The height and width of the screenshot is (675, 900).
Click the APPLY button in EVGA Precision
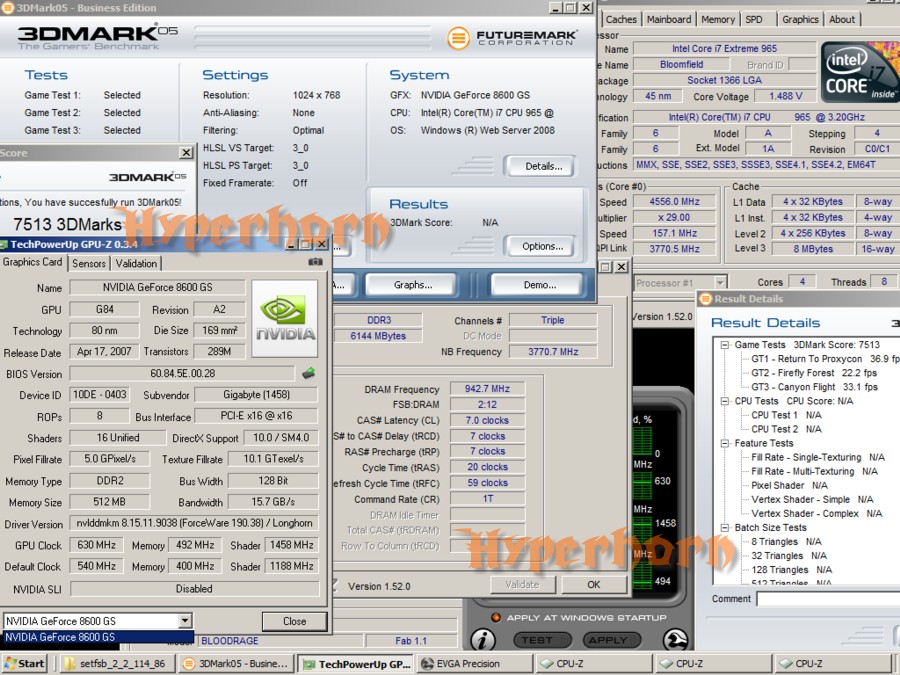611,639
